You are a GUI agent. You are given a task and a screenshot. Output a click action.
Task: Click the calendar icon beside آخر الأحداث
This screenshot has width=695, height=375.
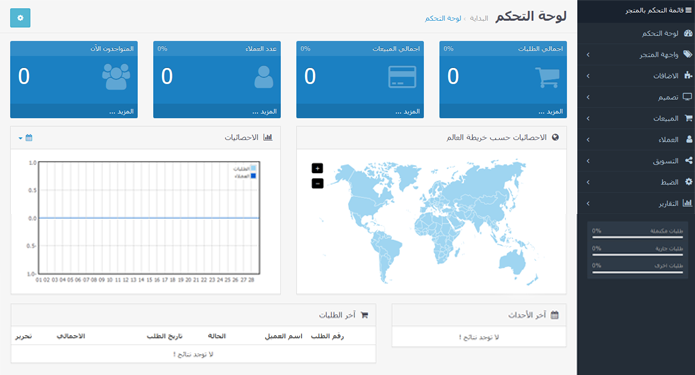pyautogui.click(x=554, y=315)
